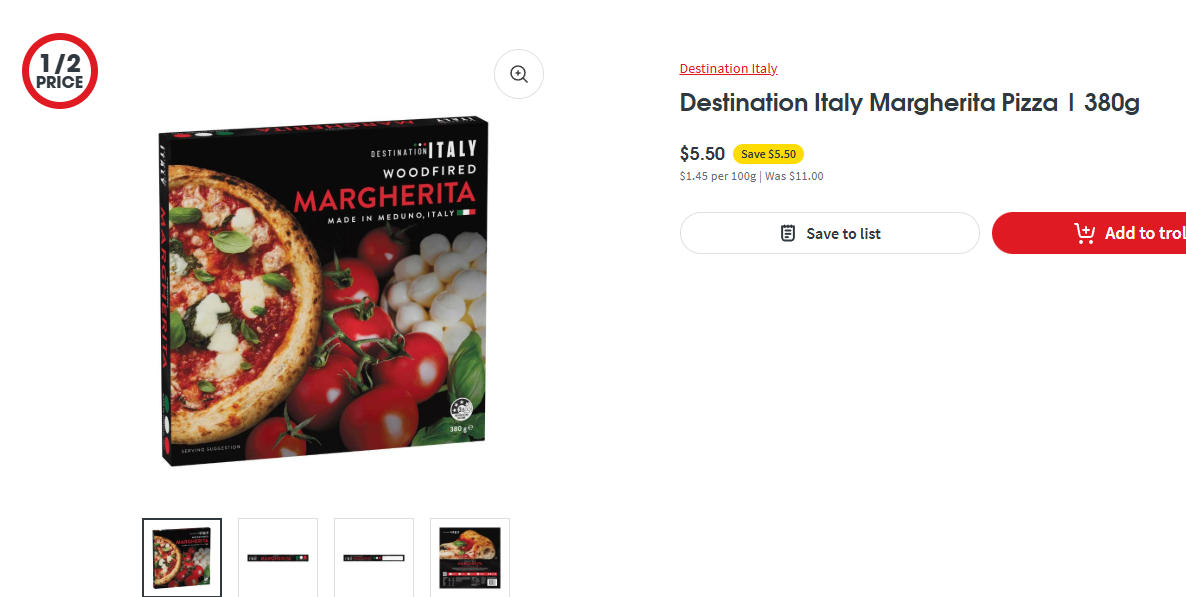
Task: Select the third thumbnail with white label strip
Action: tap(374, 558)
